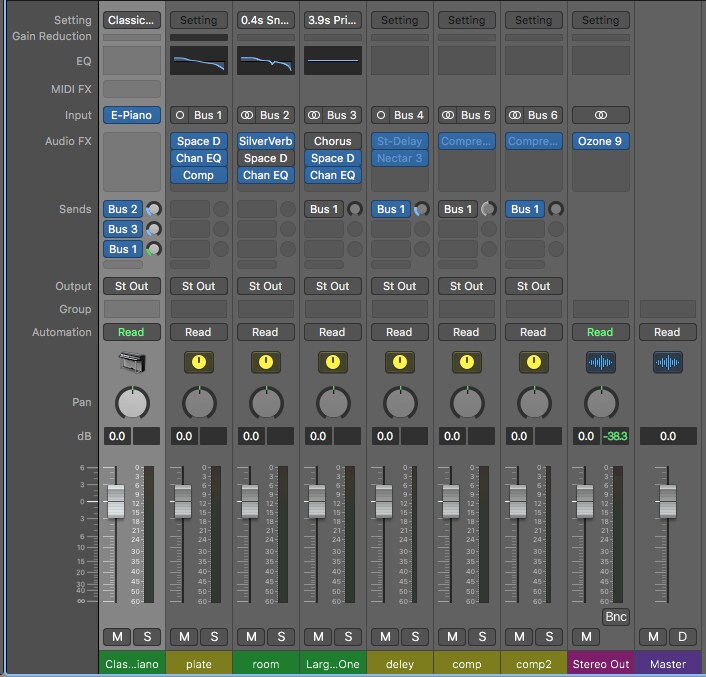Click the volume fader on Larg...One channel

coord(317,501)
